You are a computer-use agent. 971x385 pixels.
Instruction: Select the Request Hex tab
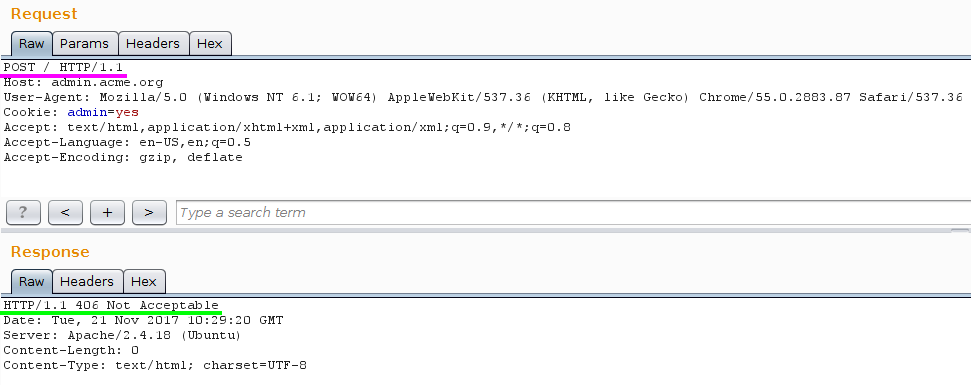(x=210, y=44)
